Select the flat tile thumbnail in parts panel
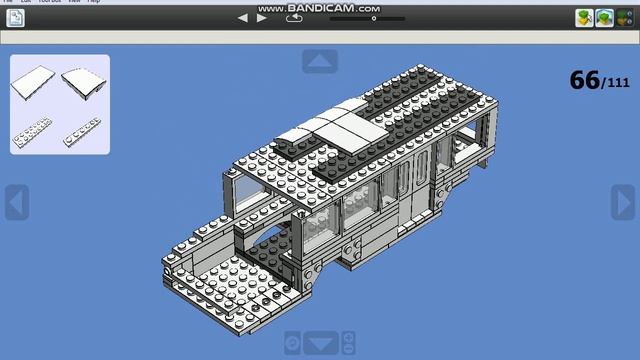Screen dimensions: 640x360 (x=33, y=82)
